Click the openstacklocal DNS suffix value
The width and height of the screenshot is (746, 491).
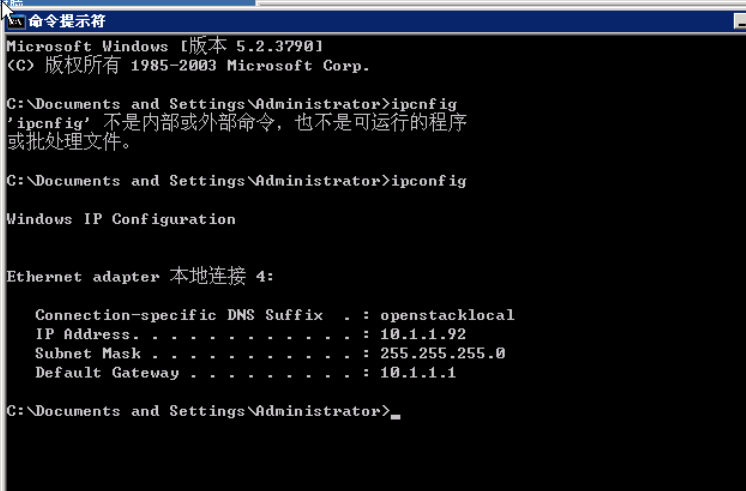(447, 315)
